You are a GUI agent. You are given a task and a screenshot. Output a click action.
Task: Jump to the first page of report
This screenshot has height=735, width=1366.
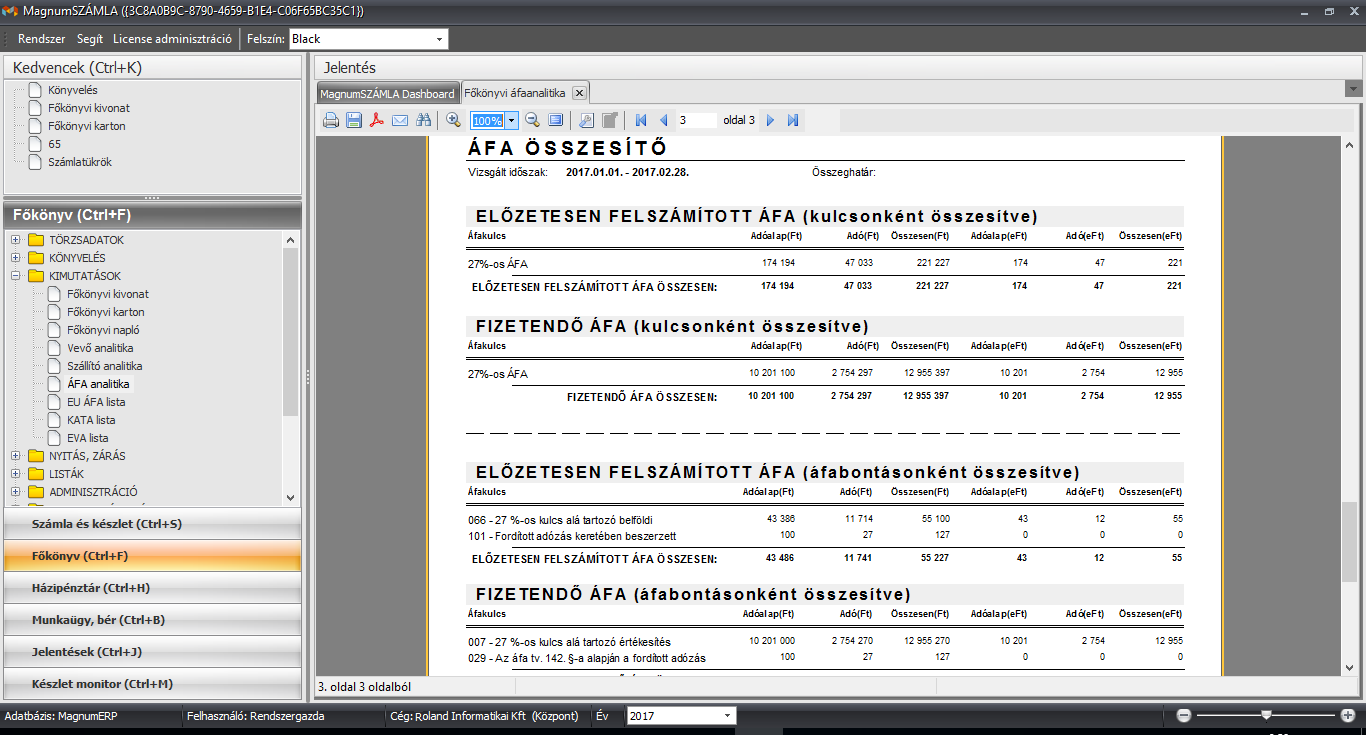click(641, 120)
